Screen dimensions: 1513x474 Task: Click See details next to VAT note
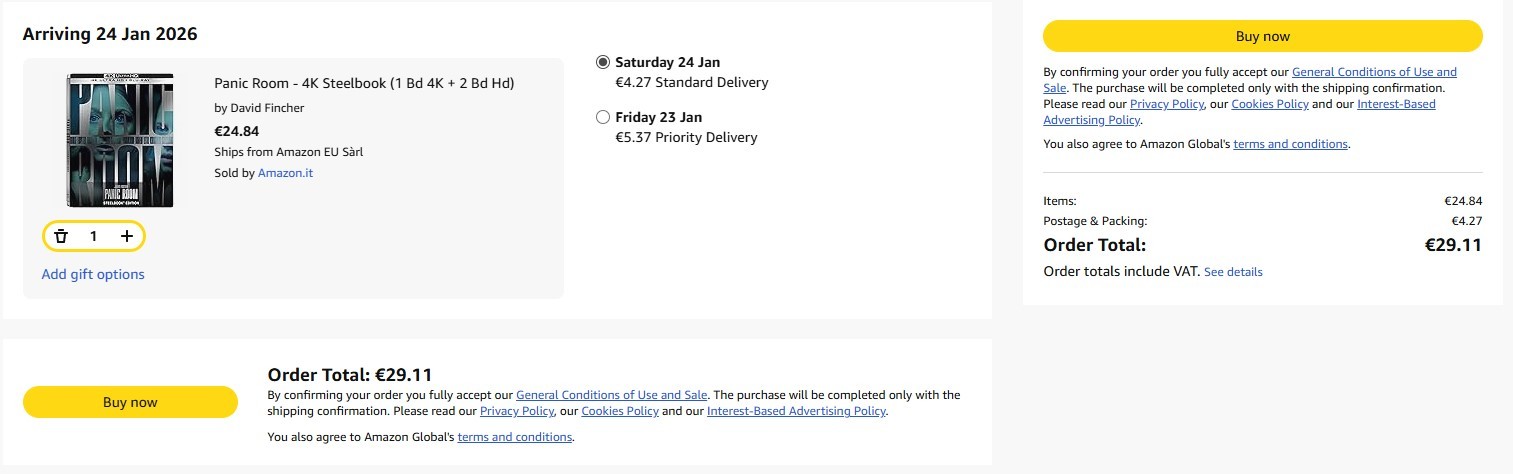point(1233,272)
